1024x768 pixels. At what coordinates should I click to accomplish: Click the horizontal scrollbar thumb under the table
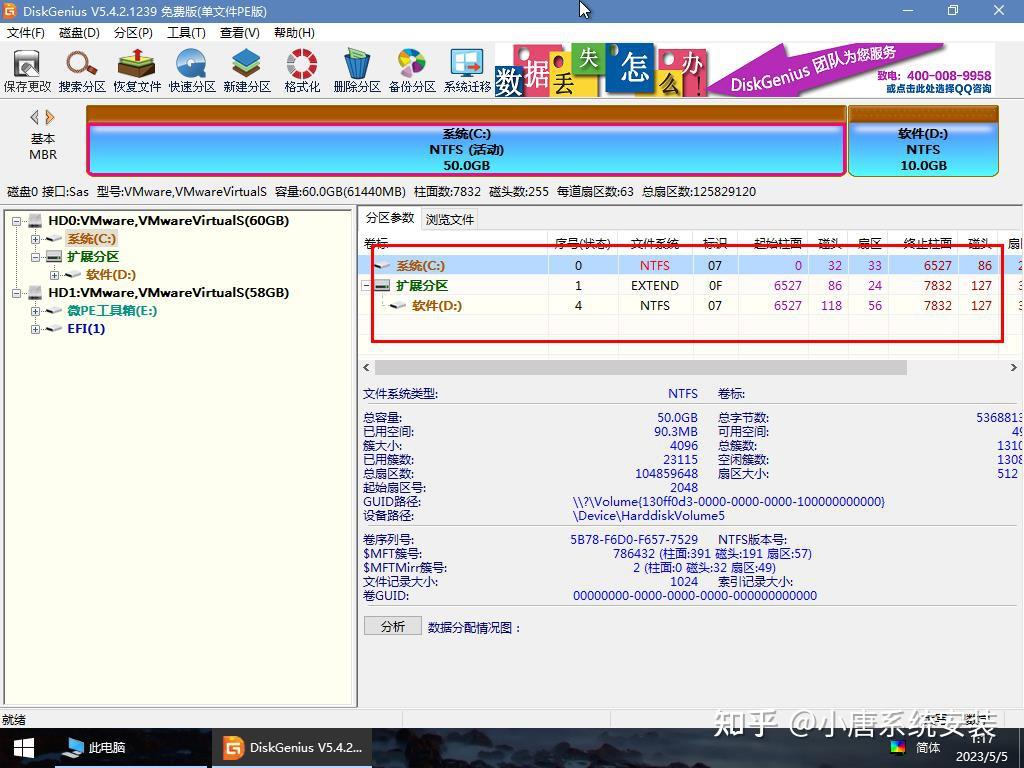[x=640, y=368]
